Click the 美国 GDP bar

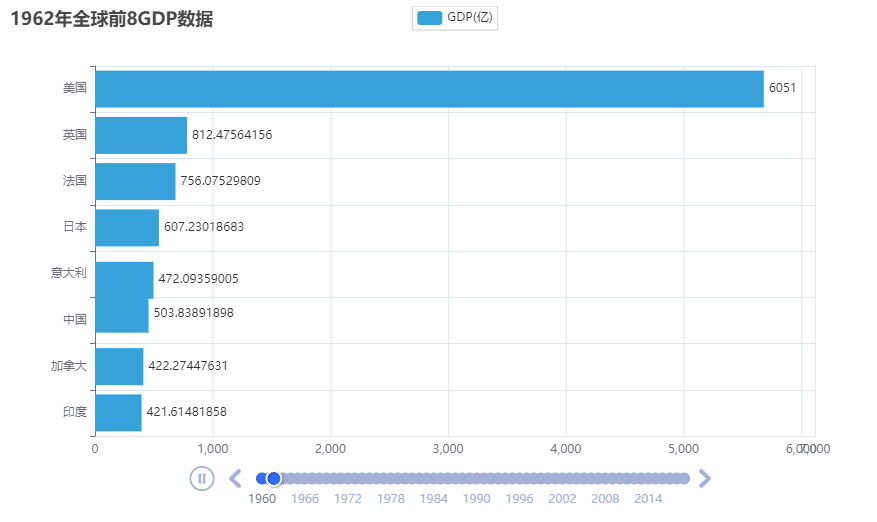(429, 89)
